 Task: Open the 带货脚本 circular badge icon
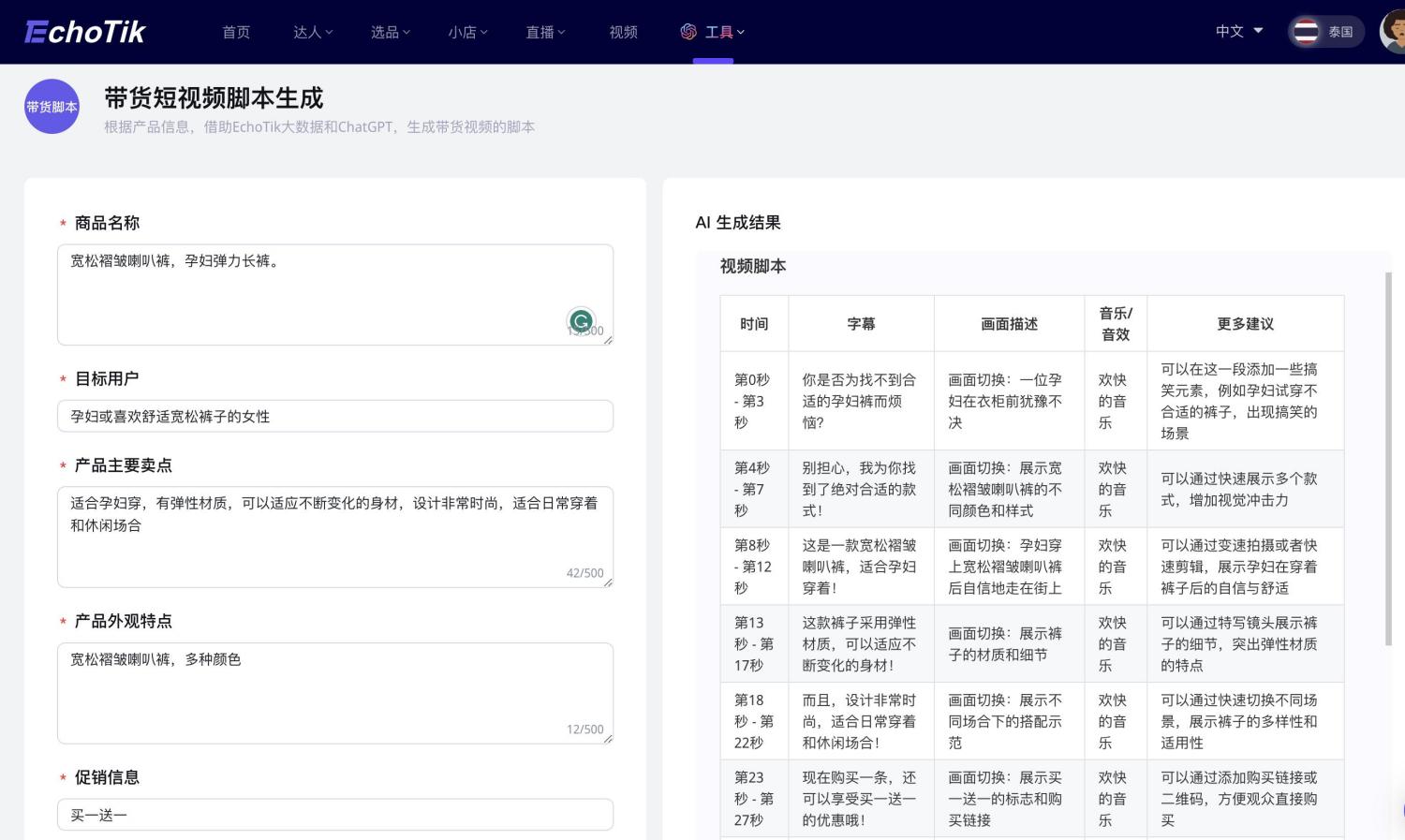(x=52, y=106)
